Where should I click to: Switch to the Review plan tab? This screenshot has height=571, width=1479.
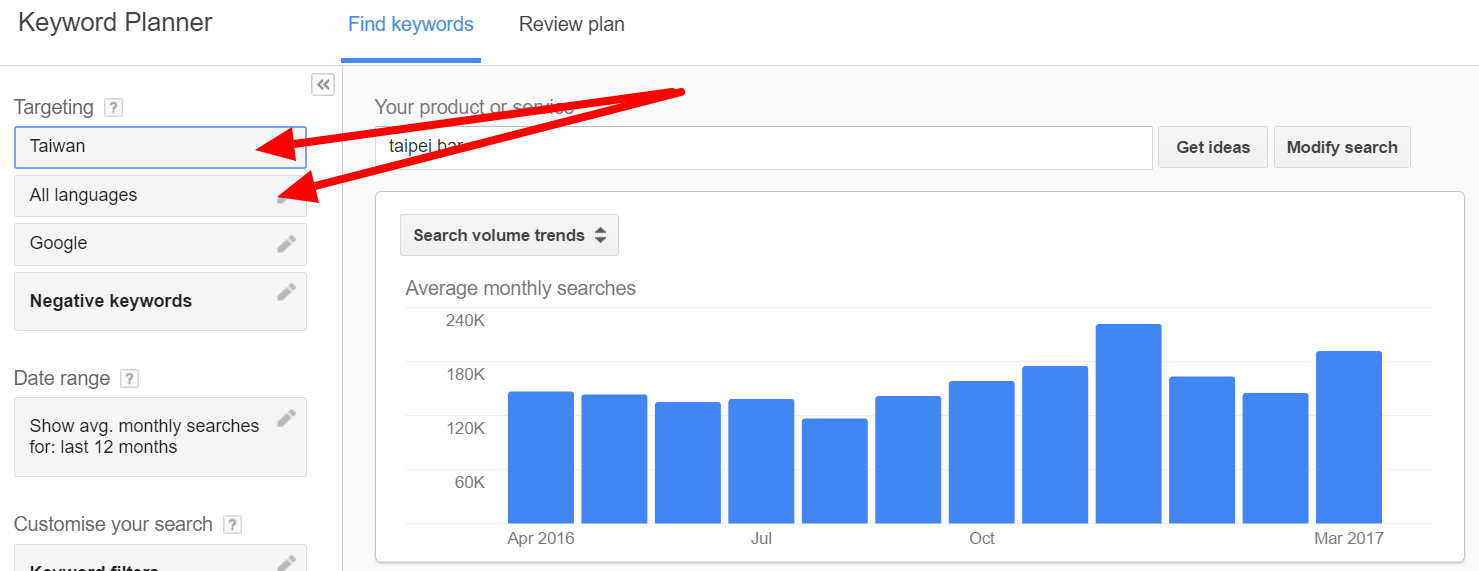pos(572,25)
